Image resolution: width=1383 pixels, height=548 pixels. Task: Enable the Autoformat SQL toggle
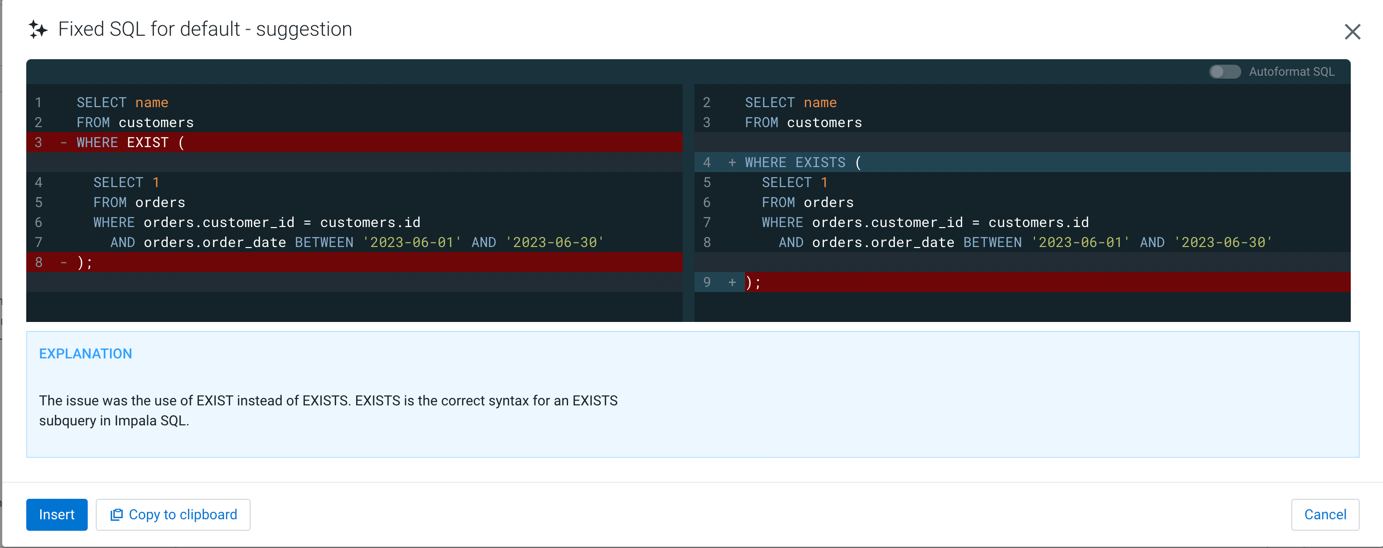(x=1224, y=72)
